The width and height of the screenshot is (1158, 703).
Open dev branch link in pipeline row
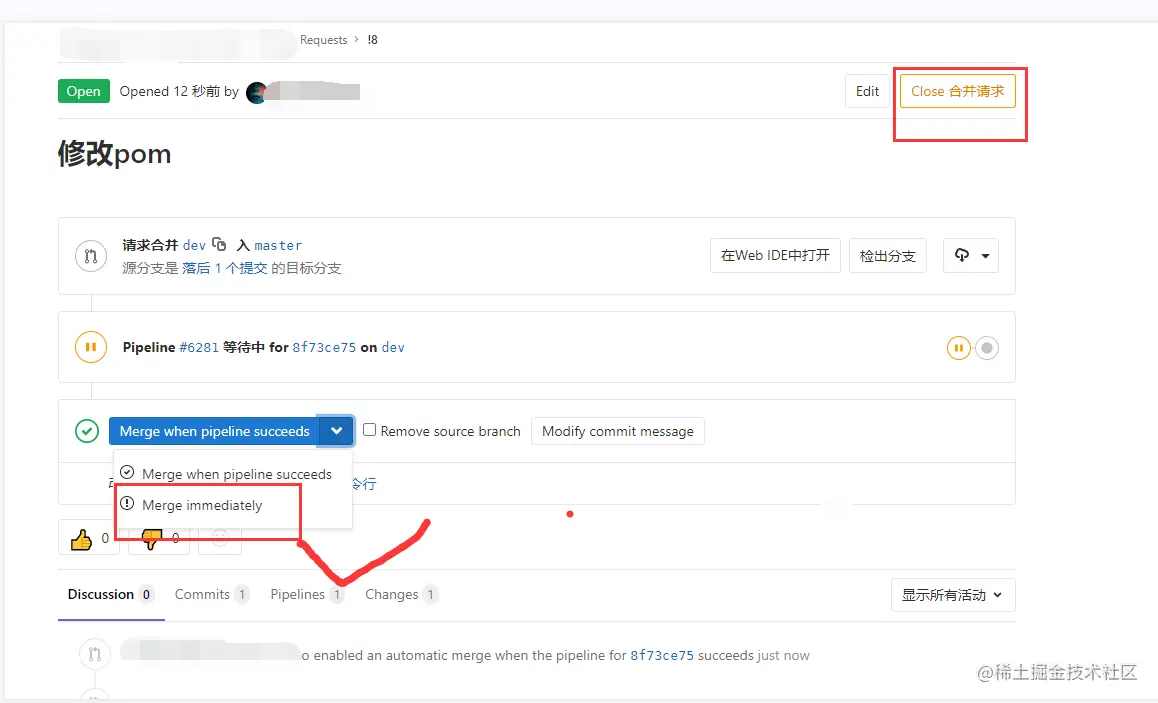393,347
